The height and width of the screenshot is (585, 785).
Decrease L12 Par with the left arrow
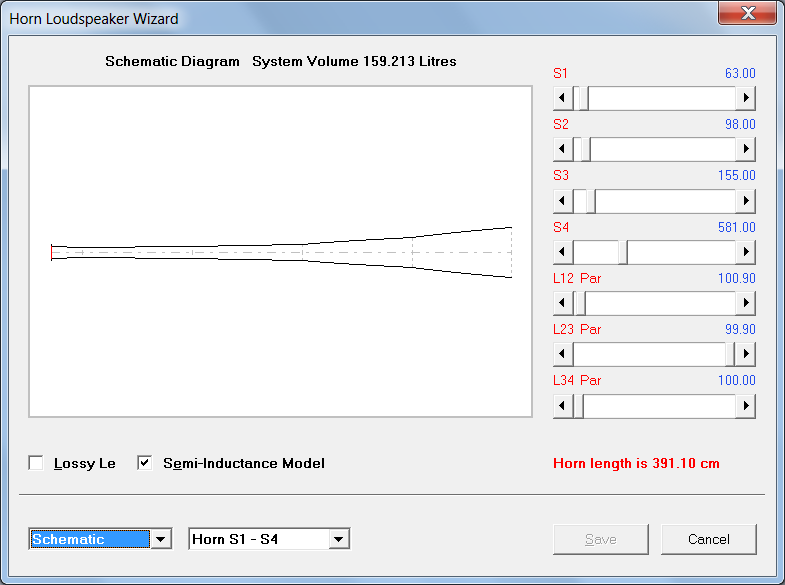coord(563,303)
